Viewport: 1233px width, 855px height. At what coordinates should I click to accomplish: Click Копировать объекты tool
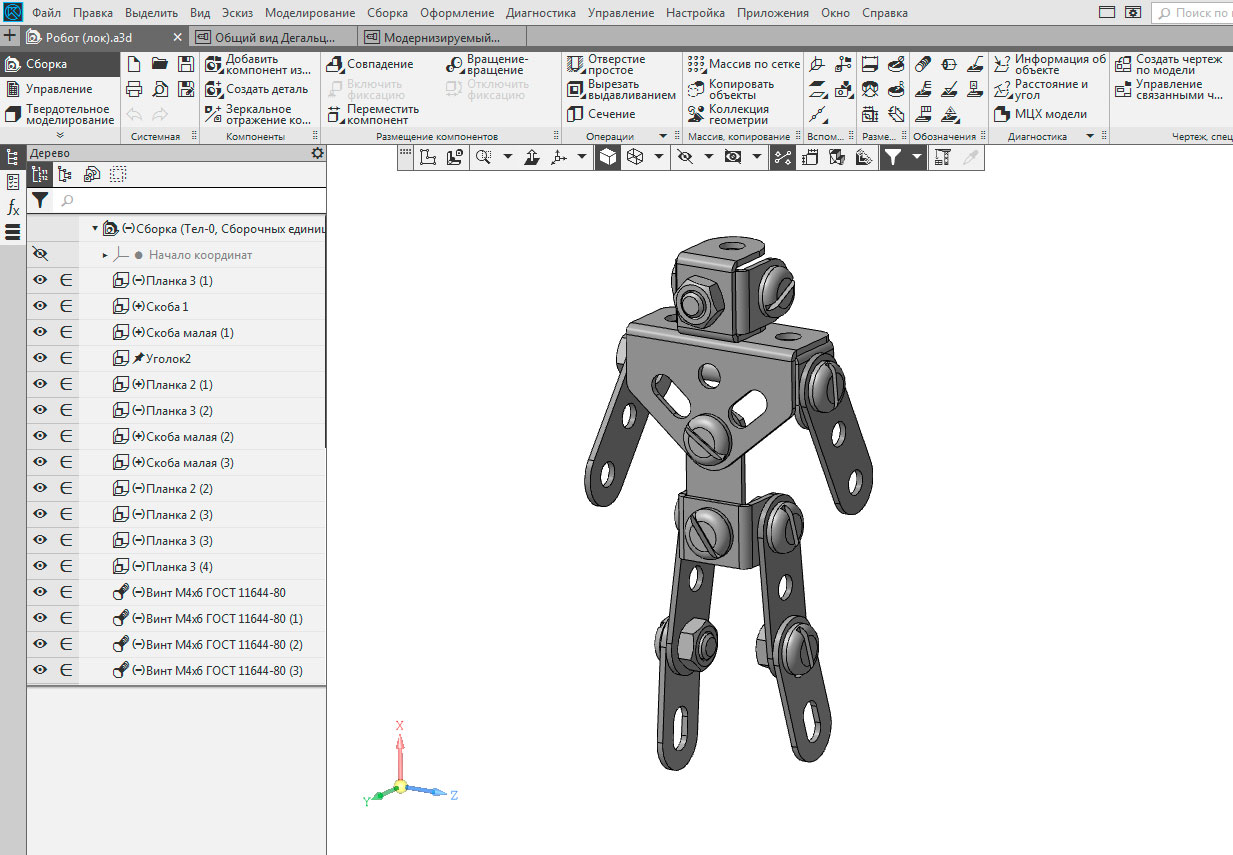(731, 89)
